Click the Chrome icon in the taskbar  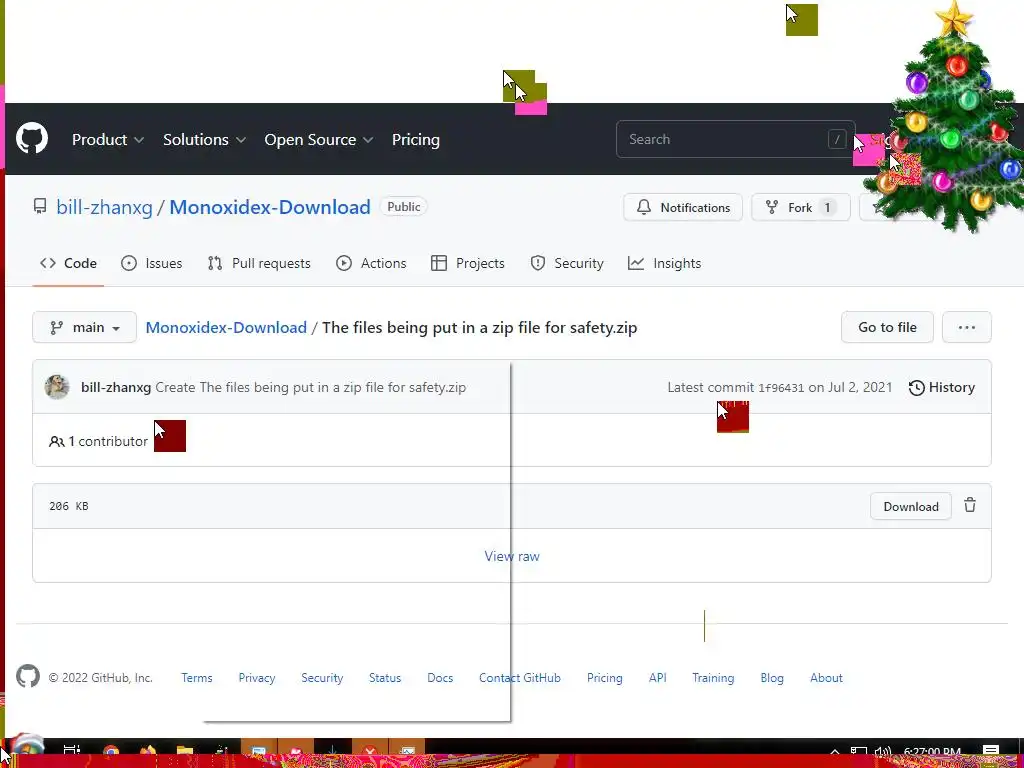[x=110, y=751]
